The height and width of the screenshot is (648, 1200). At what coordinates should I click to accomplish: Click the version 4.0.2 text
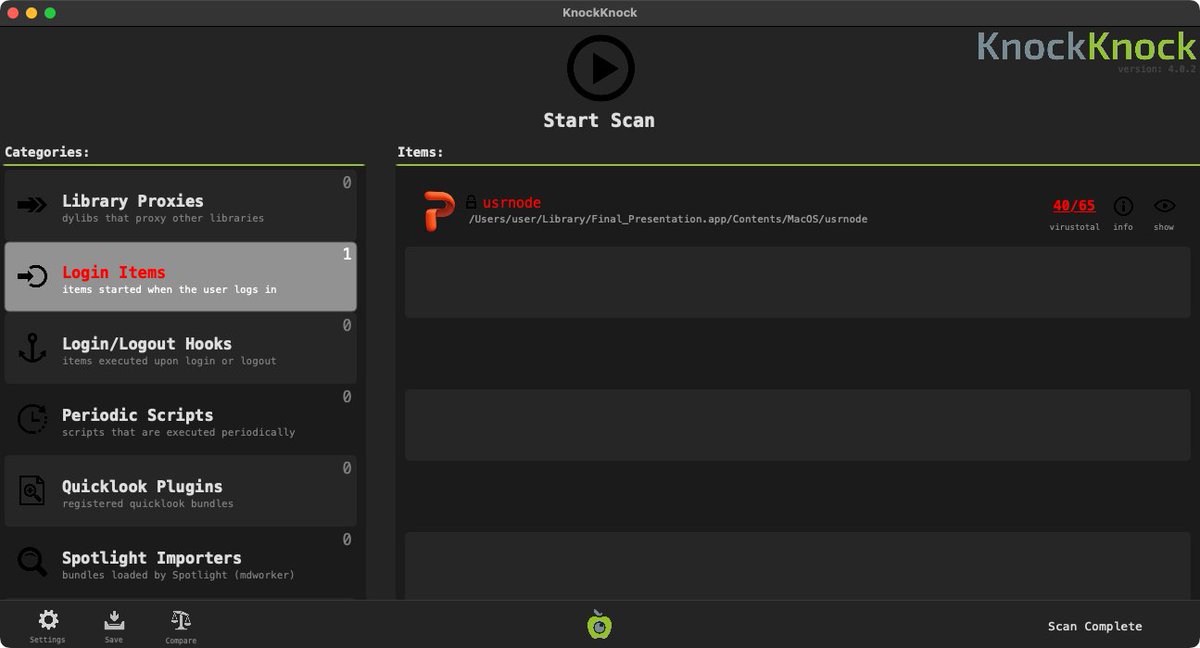point(1156,69)
